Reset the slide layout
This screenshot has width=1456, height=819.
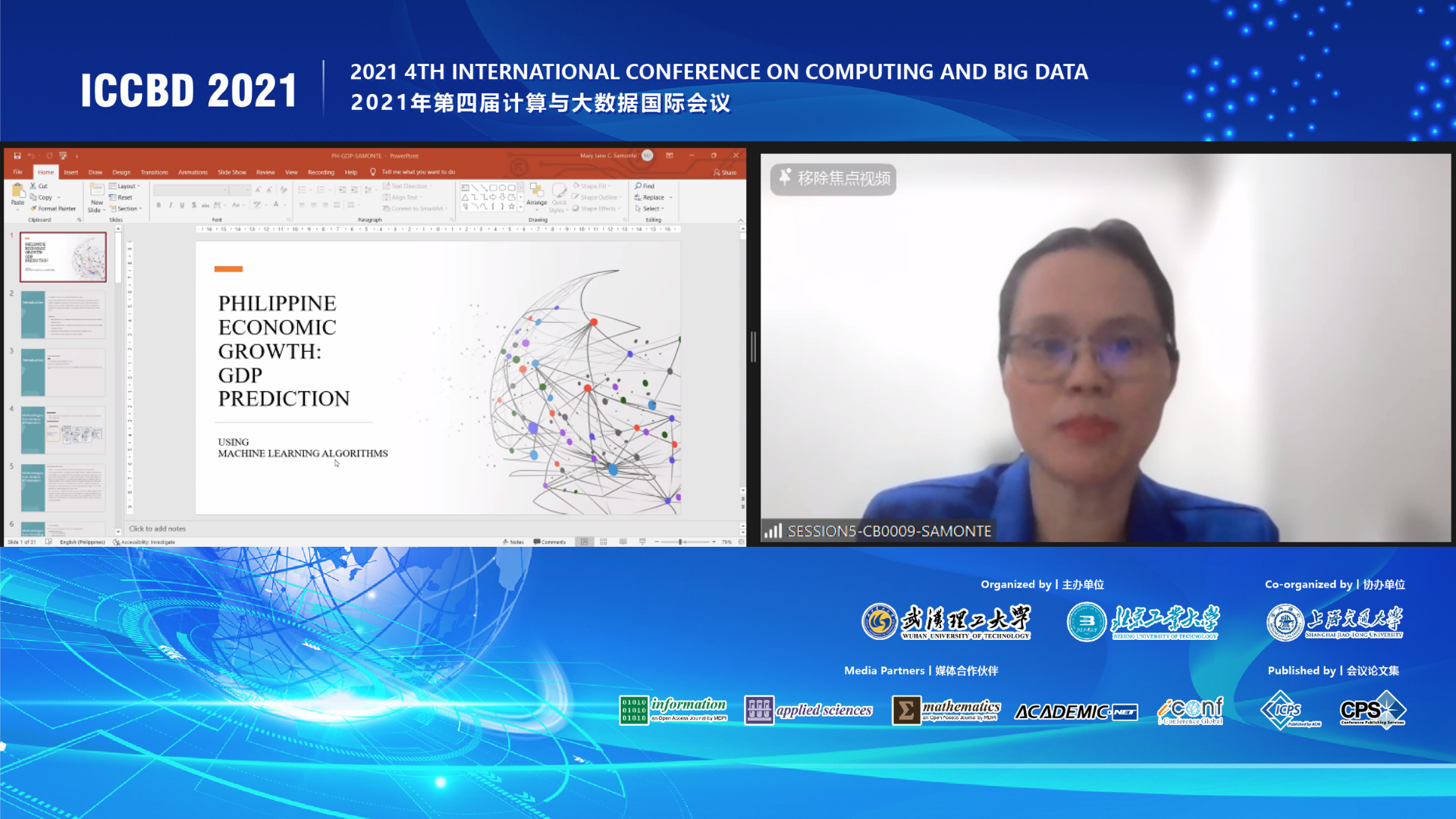tap(121, 197)
